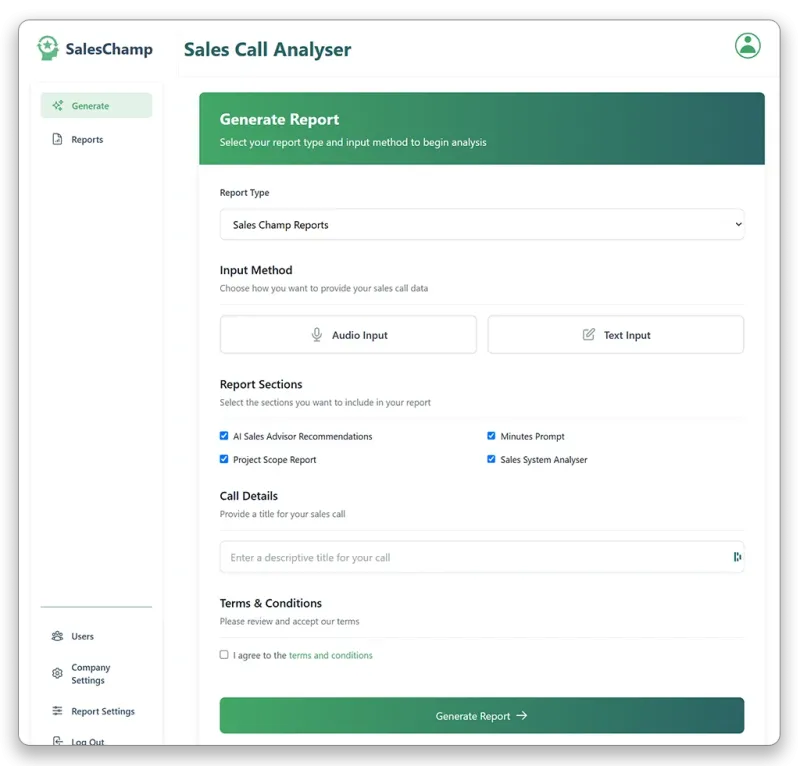Click the green Generate Report button
The height and width of the screenshot is (766, 800).
[x=482, y=715]
